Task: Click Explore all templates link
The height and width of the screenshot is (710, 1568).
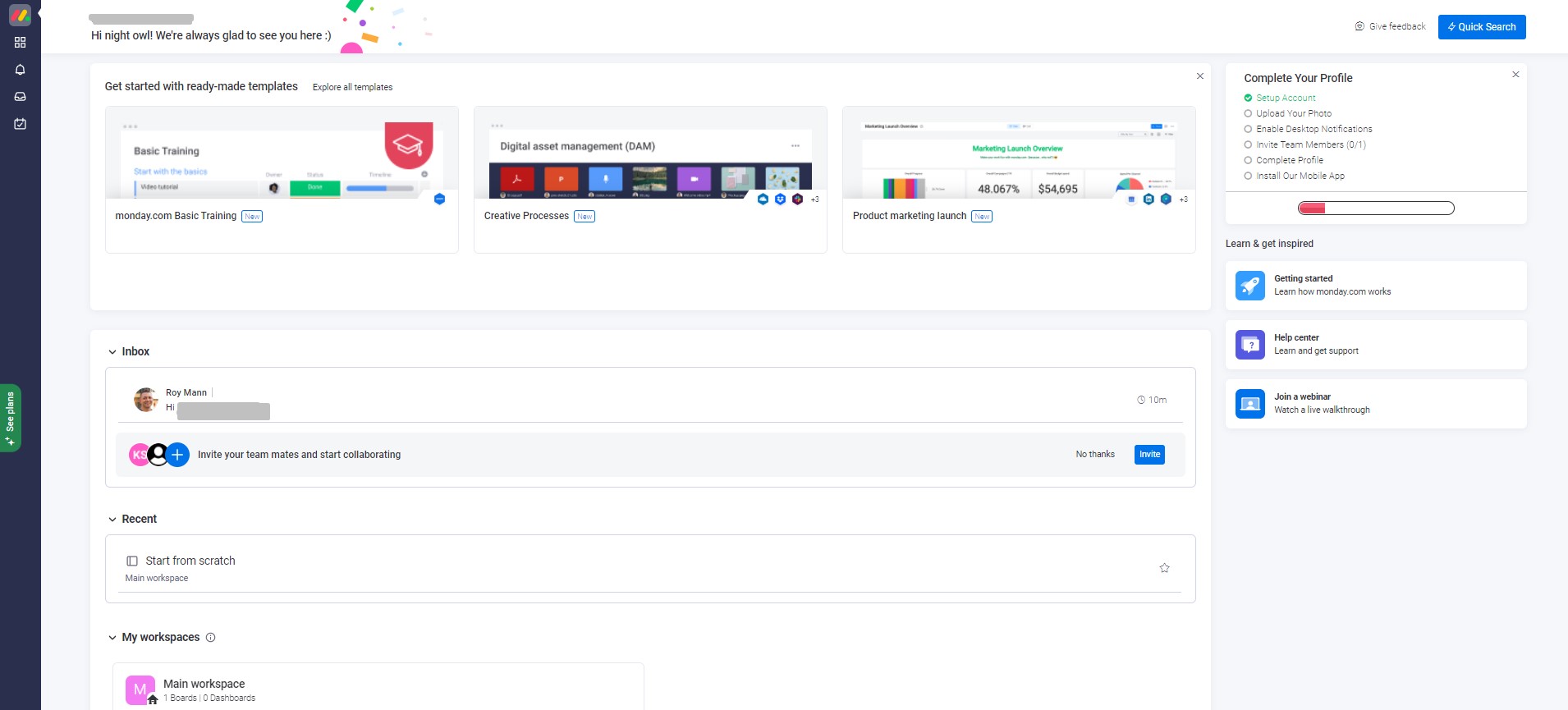Action: pos(352,87)
